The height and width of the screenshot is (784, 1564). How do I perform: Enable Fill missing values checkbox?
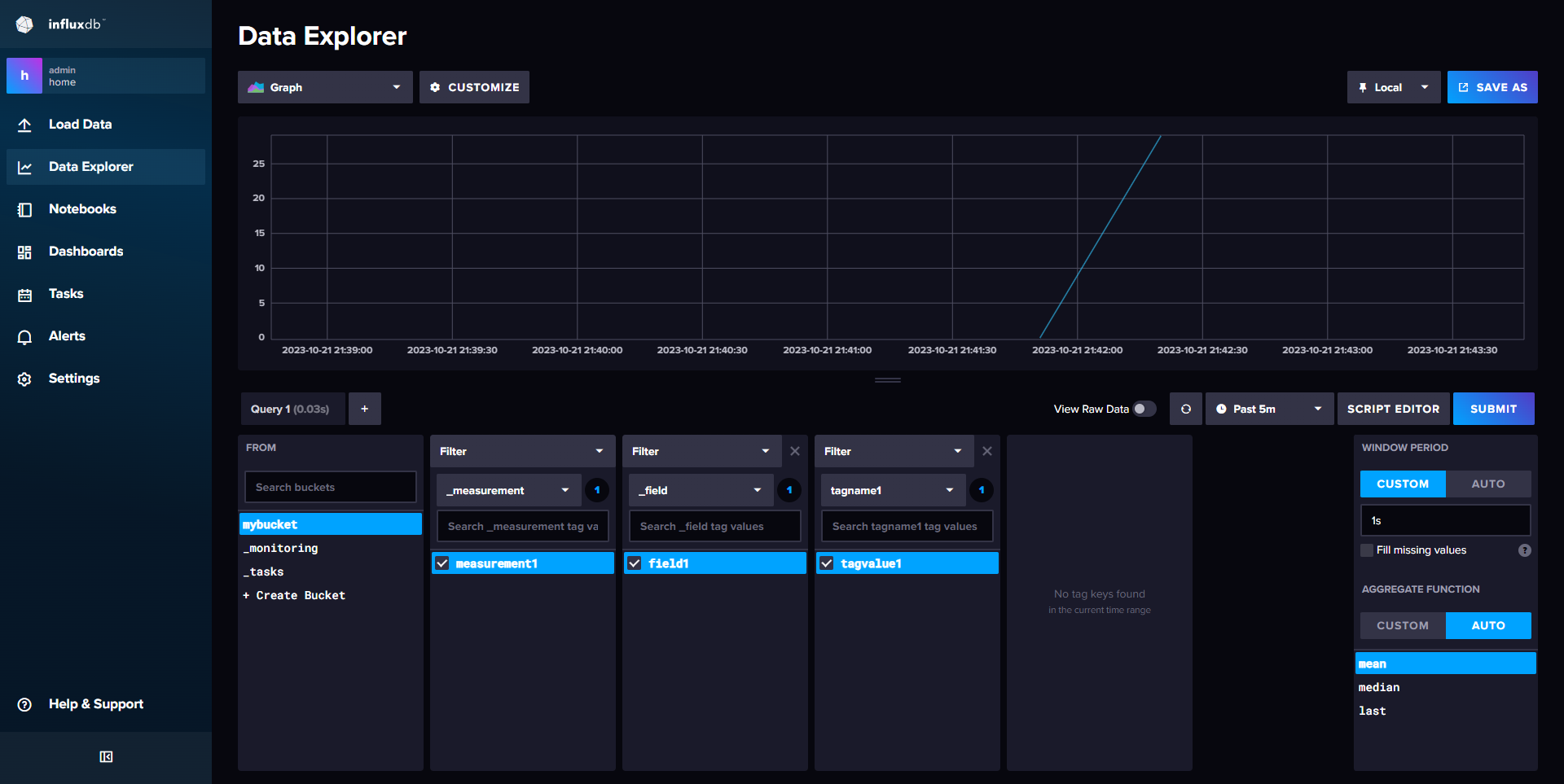click(1367, 550)
